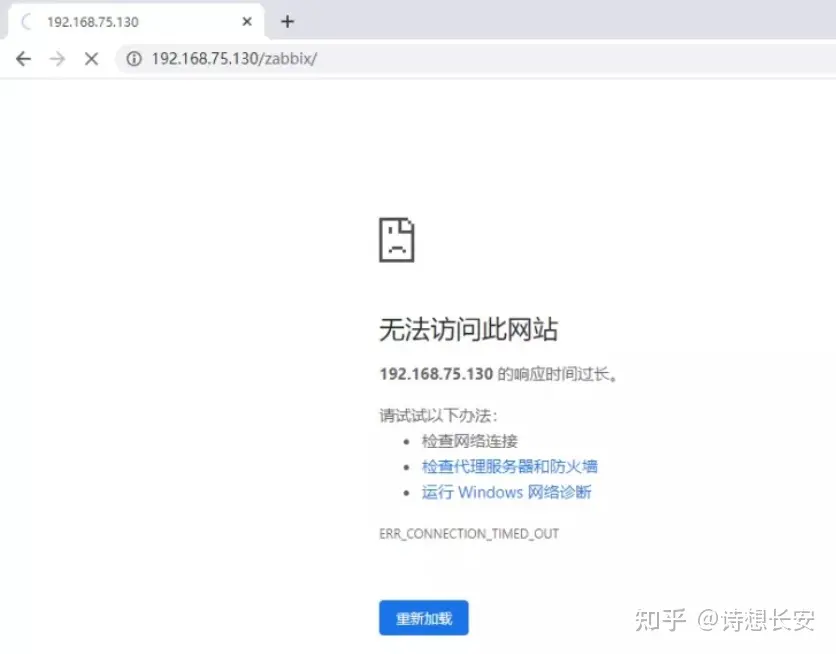The image size is (836, 654).
Task: Click the @诗想长安 watermark text
Action: (x=756, y=620)
